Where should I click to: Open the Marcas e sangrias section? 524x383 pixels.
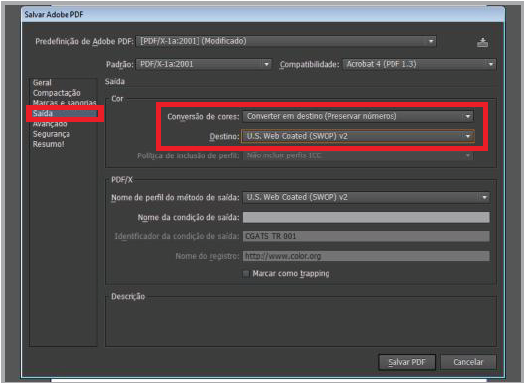(x=64, y=103)
